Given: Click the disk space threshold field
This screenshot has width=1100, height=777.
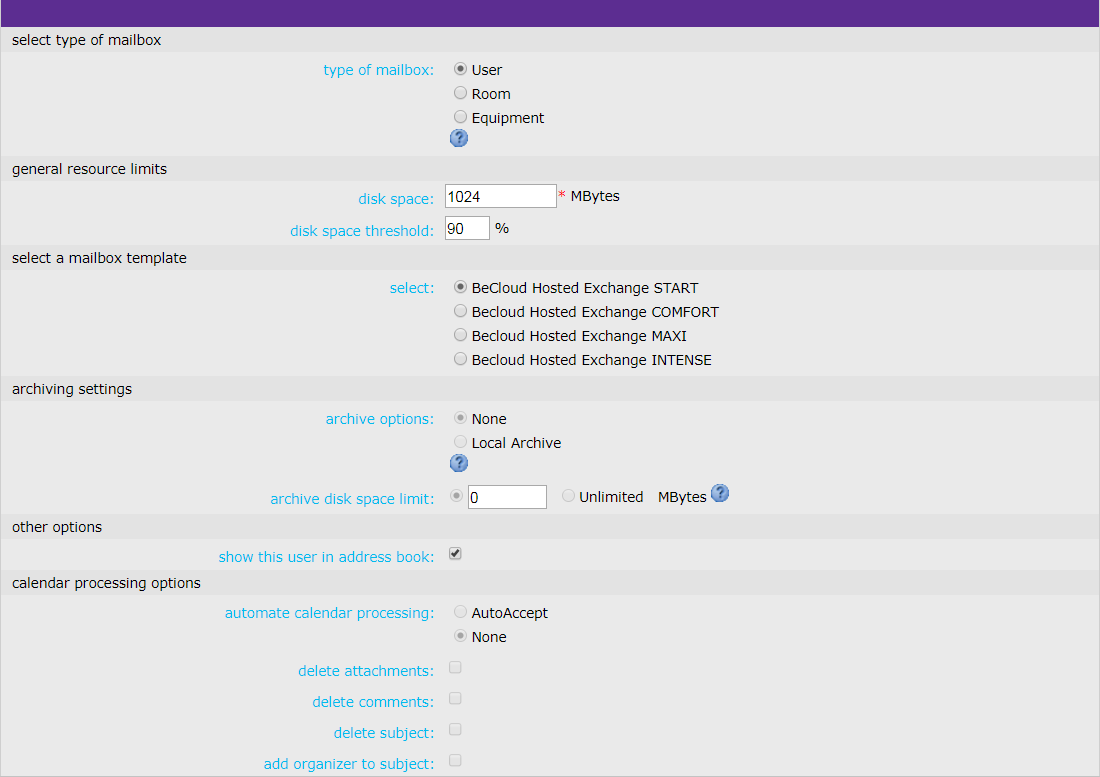Looking at the screenshot, I should [x=467, y=228].
